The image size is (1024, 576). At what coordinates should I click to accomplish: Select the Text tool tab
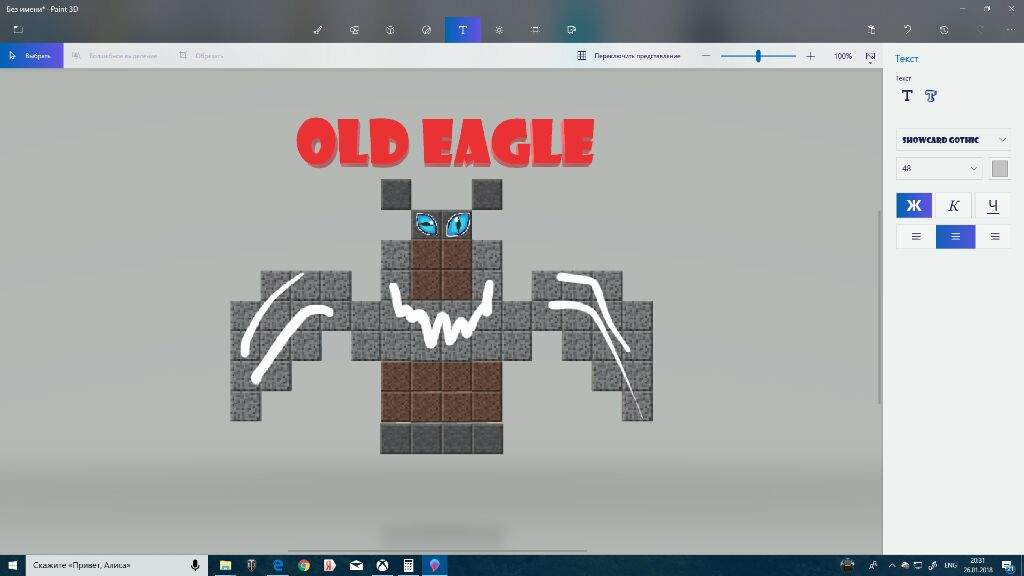[463, 29]
